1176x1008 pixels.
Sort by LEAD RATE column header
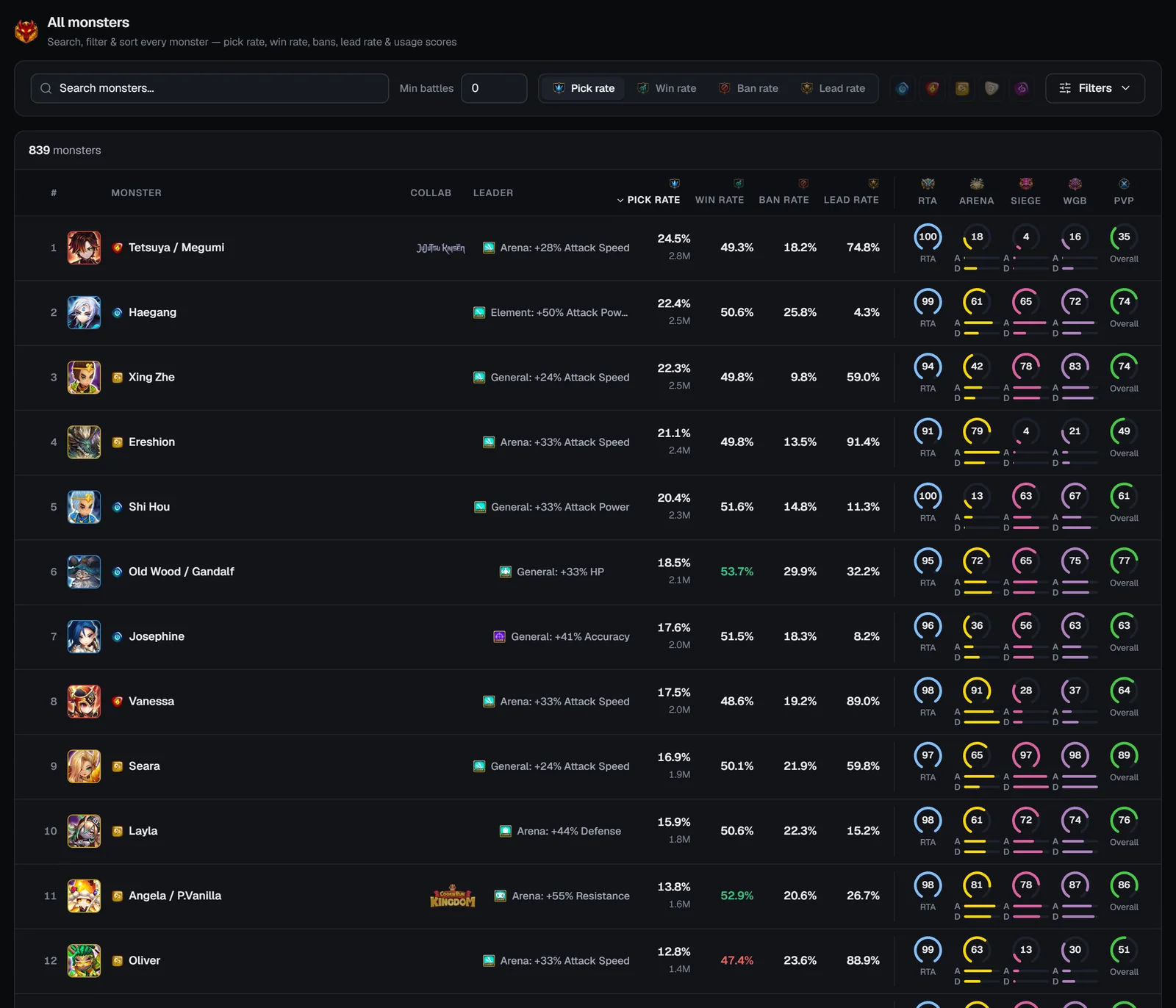851,200
